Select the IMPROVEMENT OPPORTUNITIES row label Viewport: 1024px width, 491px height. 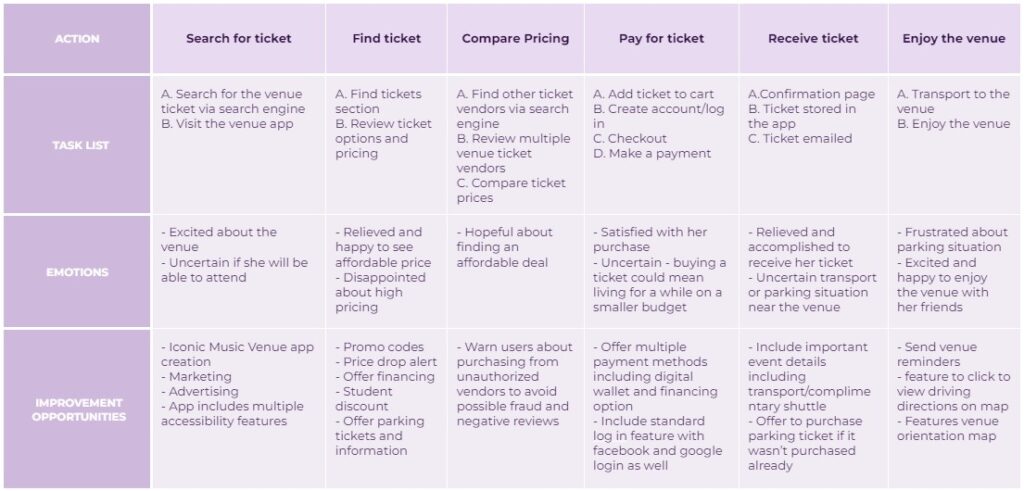pyautogui.click(x=77, y=409)
